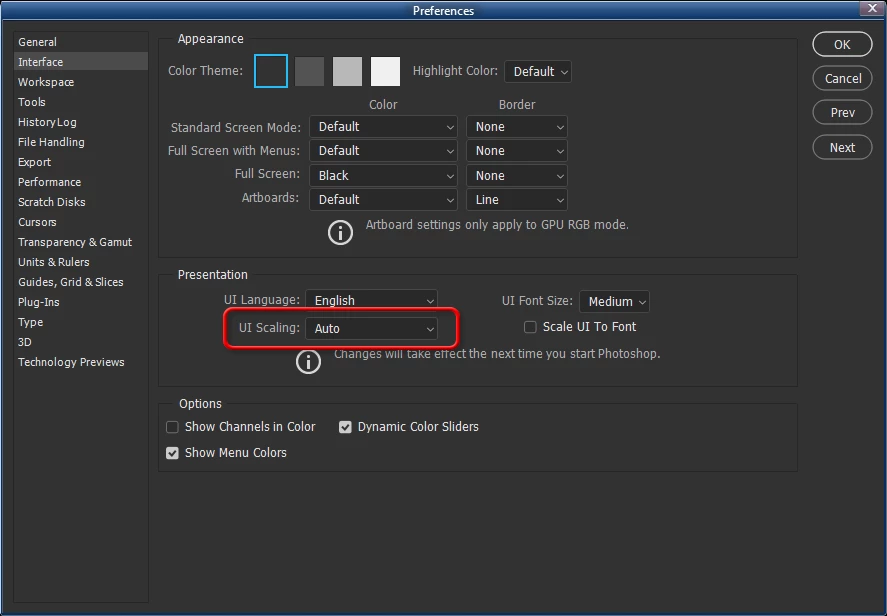Select Type preferences category

[81, 322]
